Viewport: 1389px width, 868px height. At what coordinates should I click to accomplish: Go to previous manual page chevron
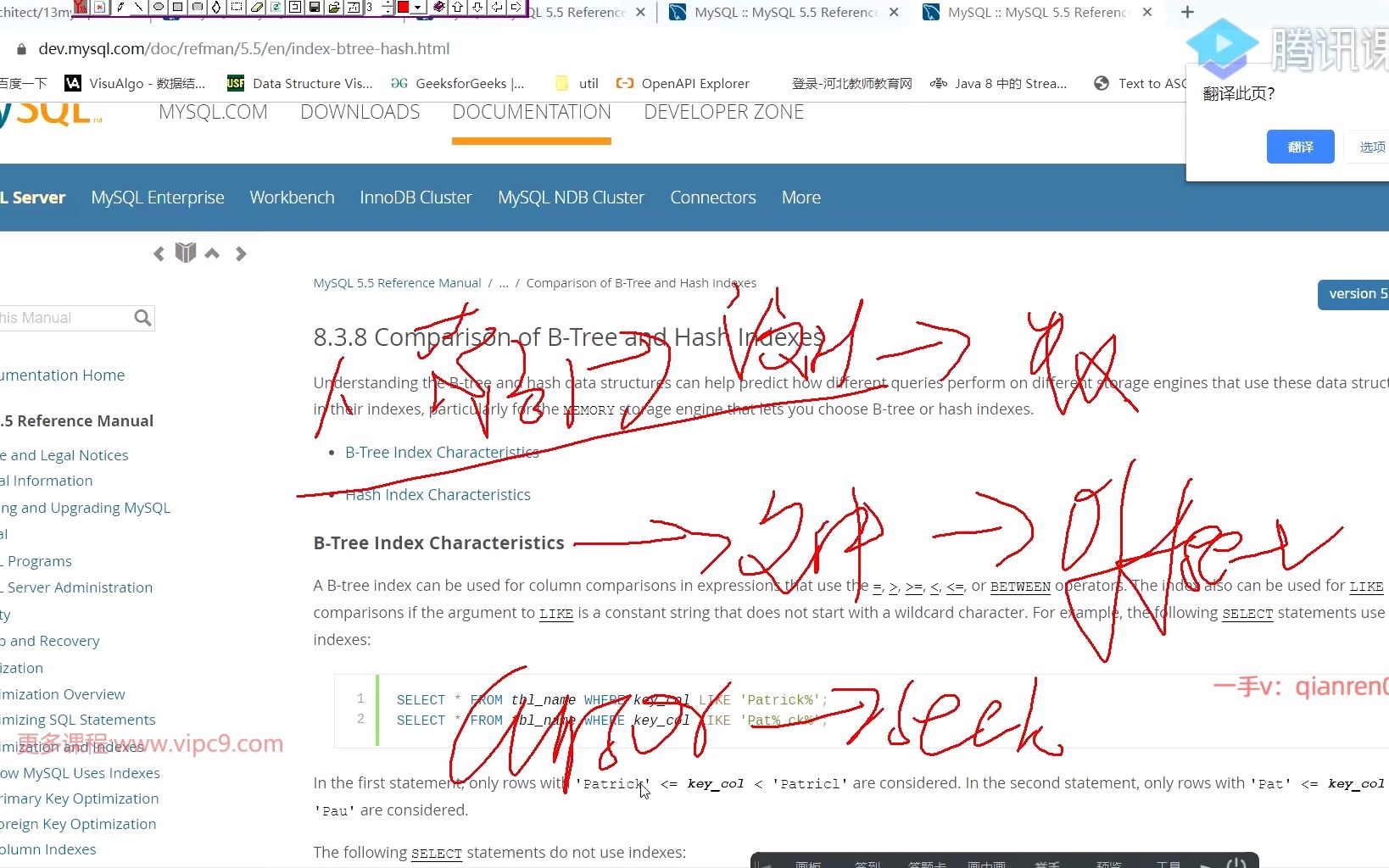point(159,253)
